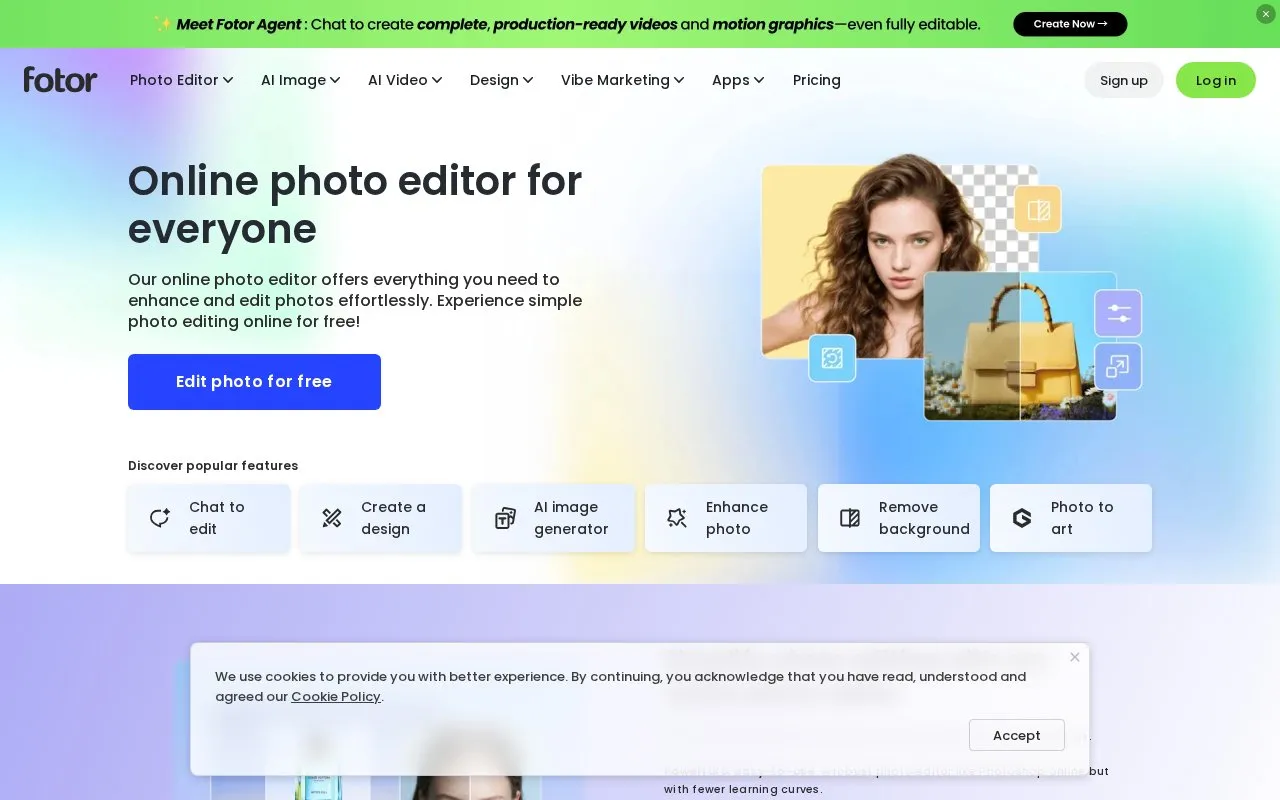Click the resize icon on hero image
Image resolution: width=1280 pixels, height=800 pixels.
(1118, 366)
